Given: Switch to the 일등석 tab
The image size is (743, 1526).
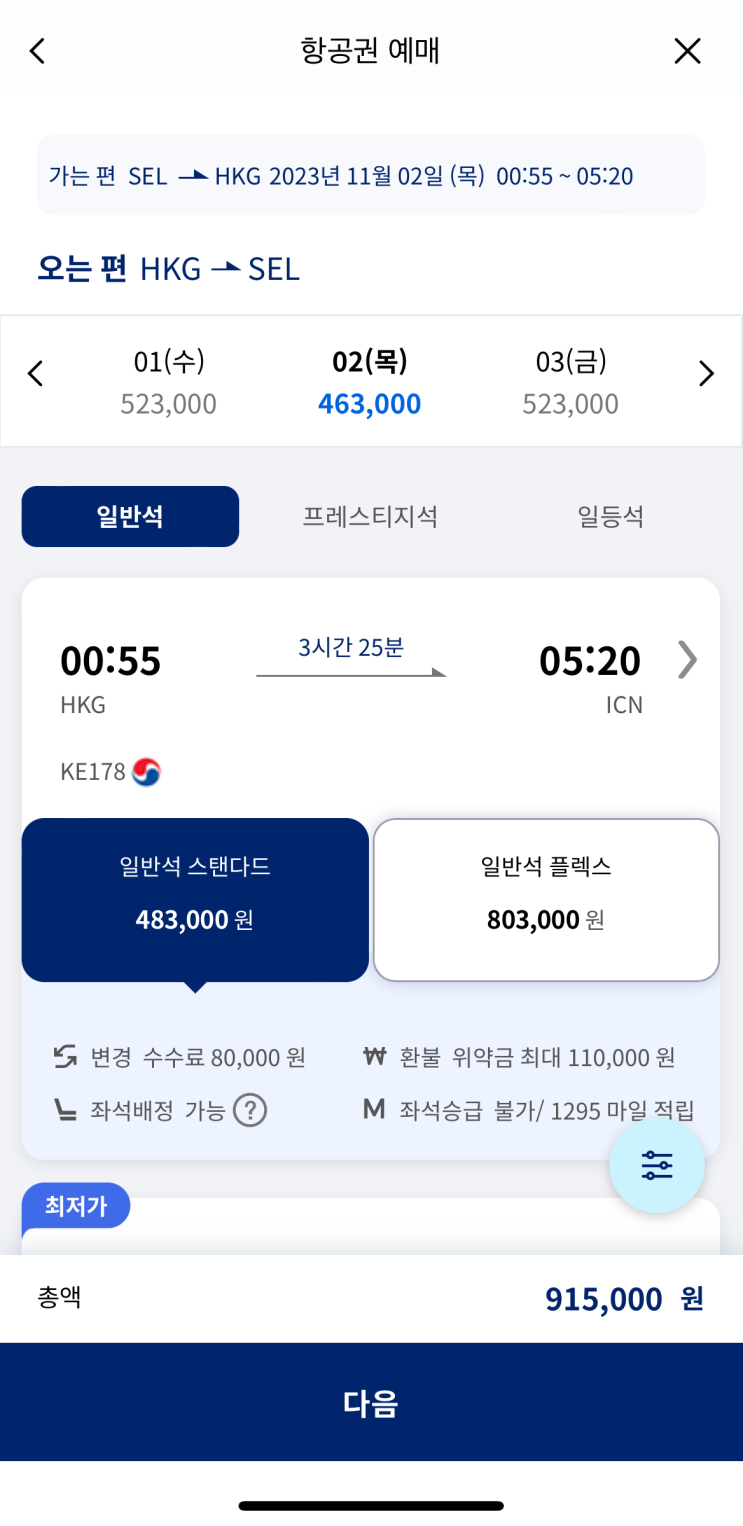Looking at the screenshot, I should 610,517.
